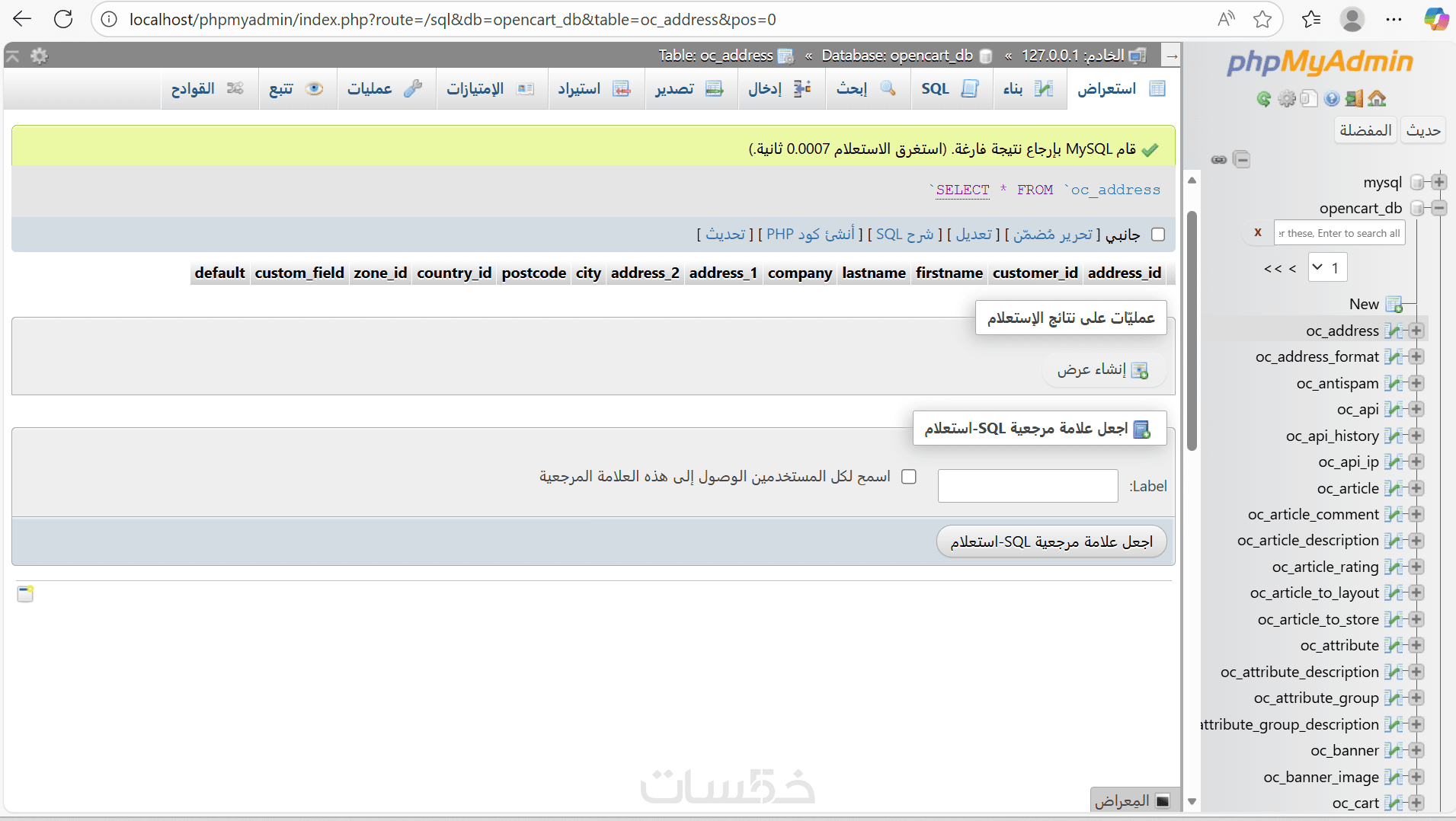Click the customer_id column header

(1035, 273)
